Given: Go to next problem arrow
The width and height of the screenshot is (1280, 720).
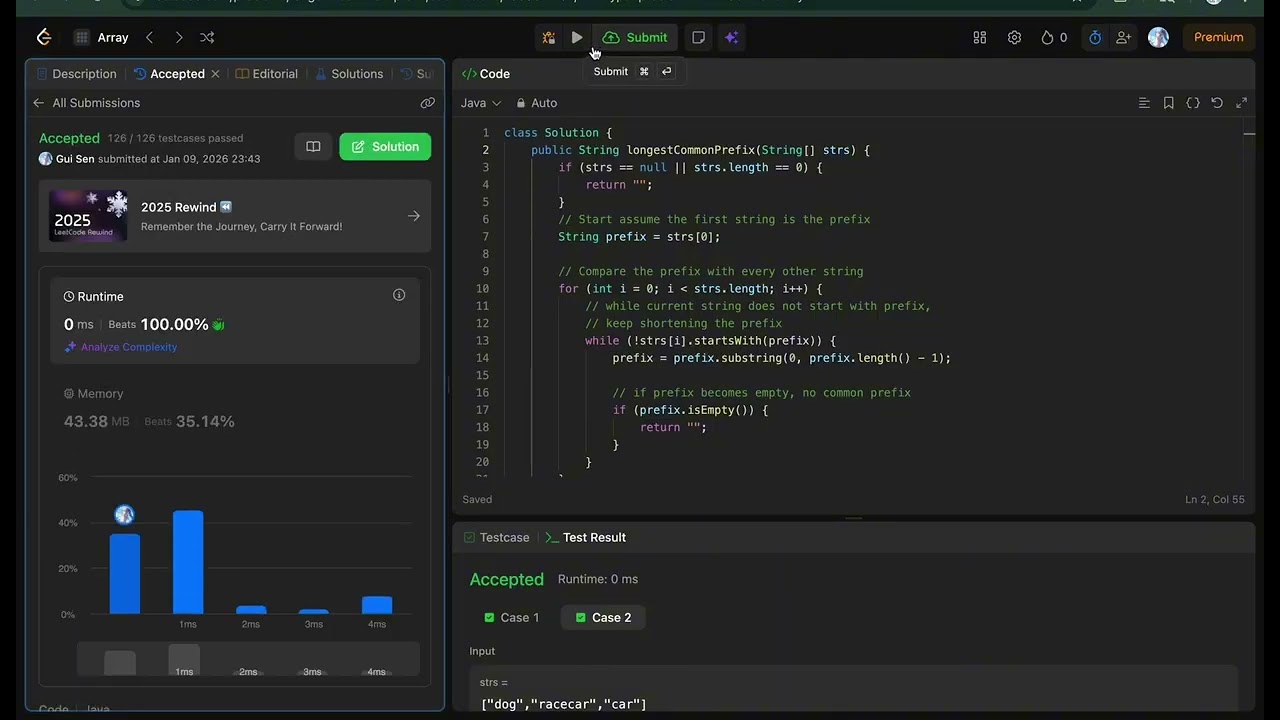Looking at the screenshot, I should point(178,37).
